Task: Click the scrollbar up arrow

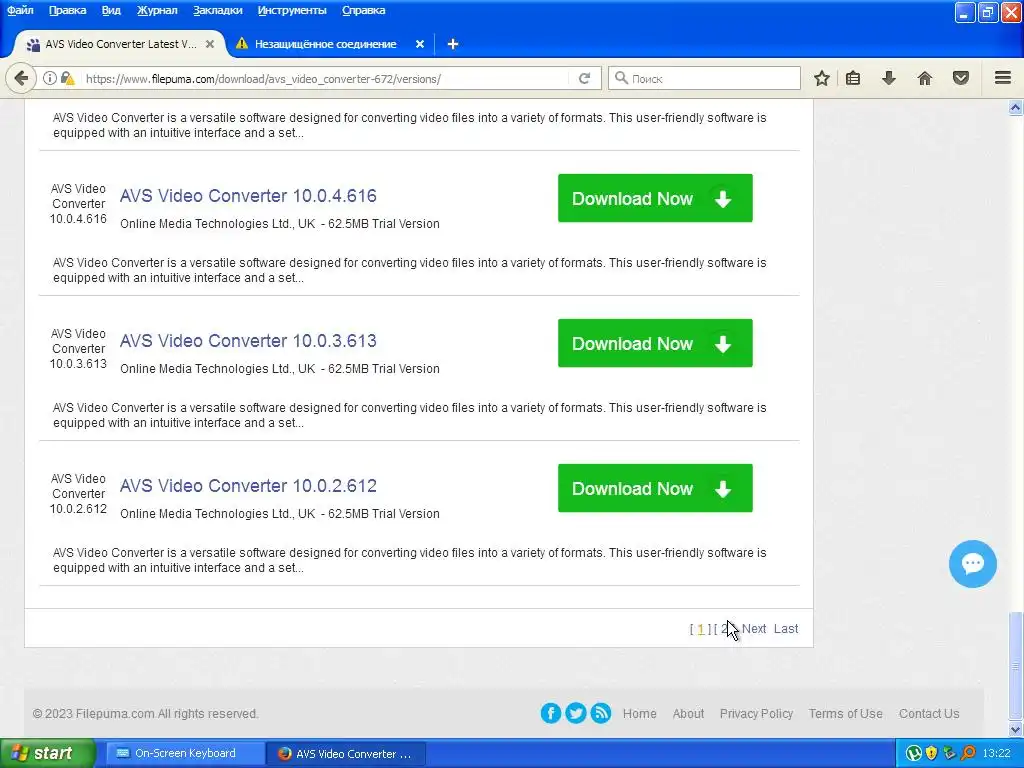Action: tap(1016, 107)
